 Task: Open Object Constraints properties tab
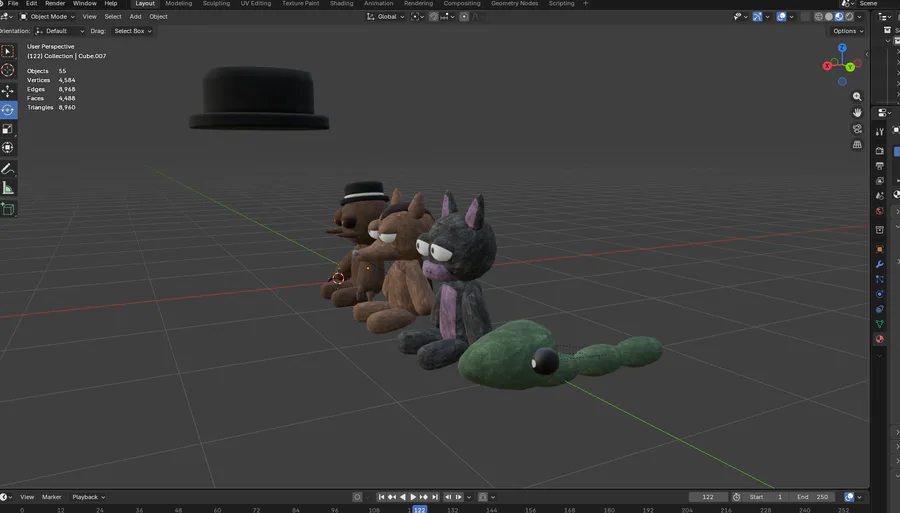coord(879,309)
